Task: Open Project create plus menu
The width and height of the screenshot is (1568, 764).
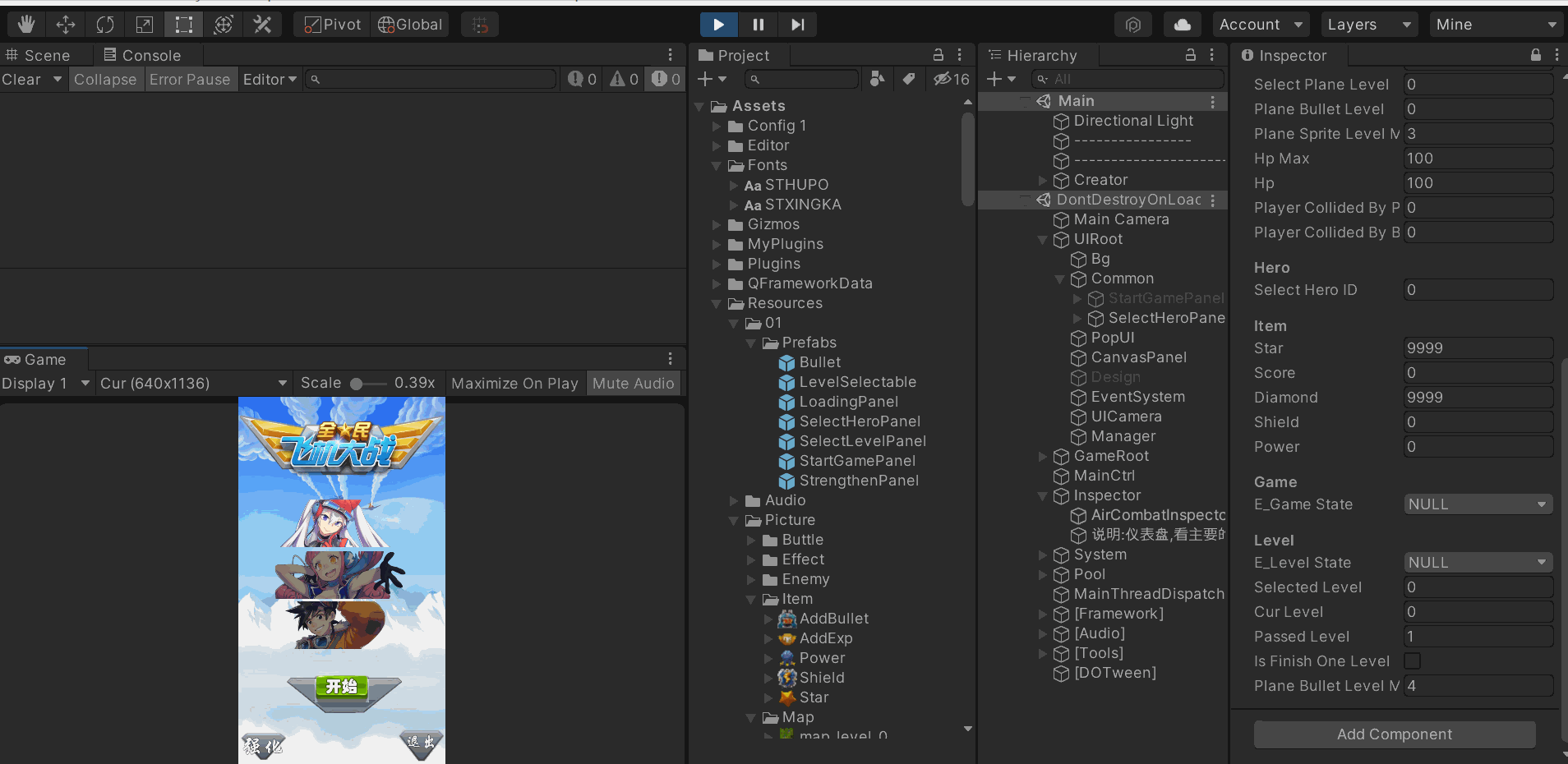Action: pyautogui.click(x=712, y=79)
